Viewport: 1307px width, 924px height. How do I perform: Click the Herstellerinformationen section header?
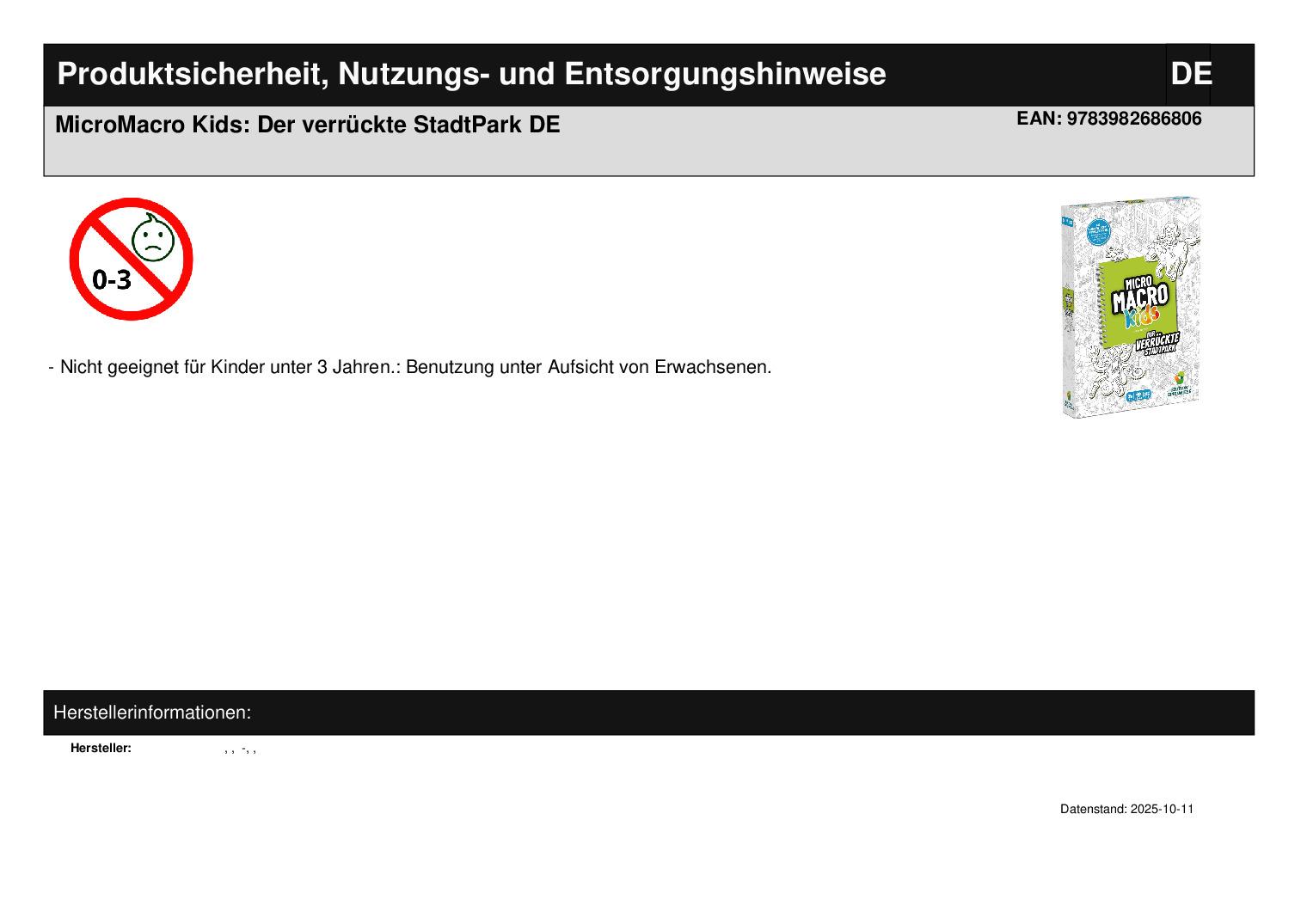click(x=152, y=713)
